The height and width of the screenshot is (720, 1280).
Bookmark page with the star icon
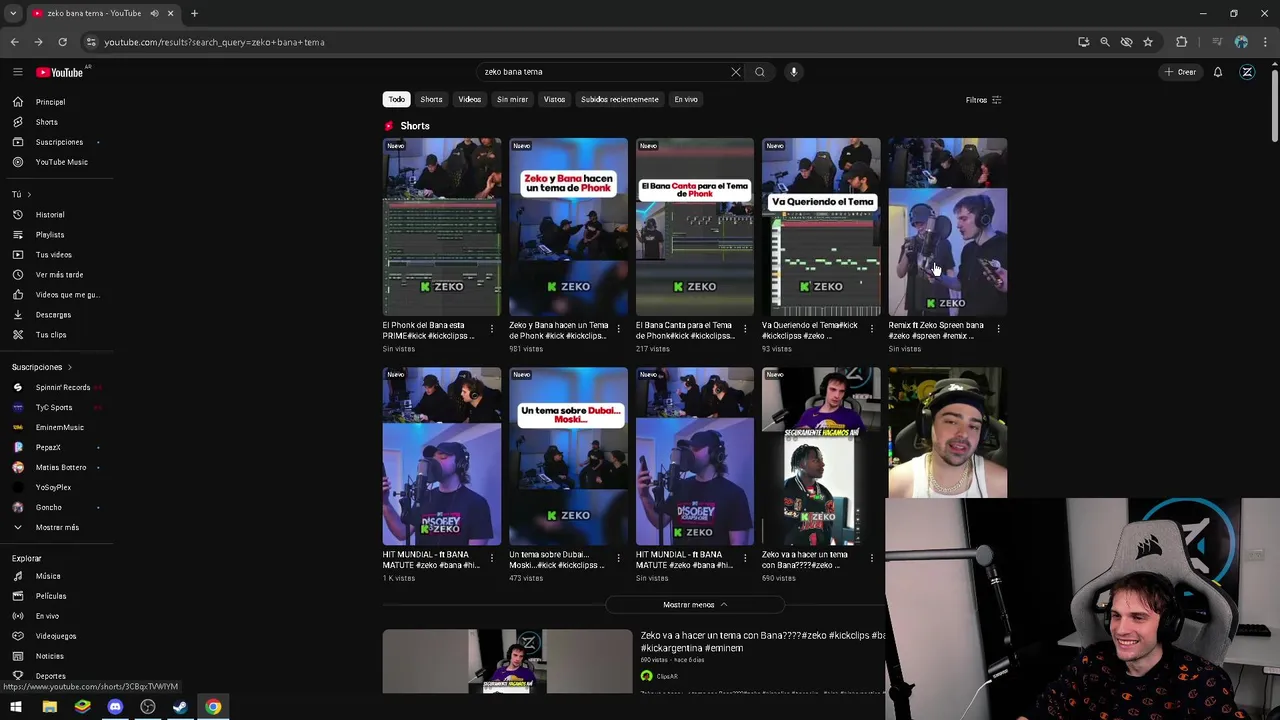(1148, 42)
